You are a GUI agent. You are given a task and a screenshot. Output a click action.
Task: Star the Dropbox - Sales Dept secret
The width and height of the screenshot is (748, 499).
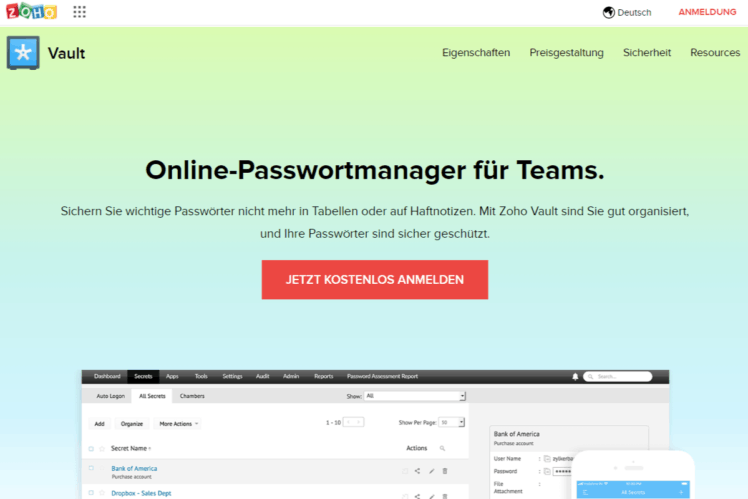[102, 493]
